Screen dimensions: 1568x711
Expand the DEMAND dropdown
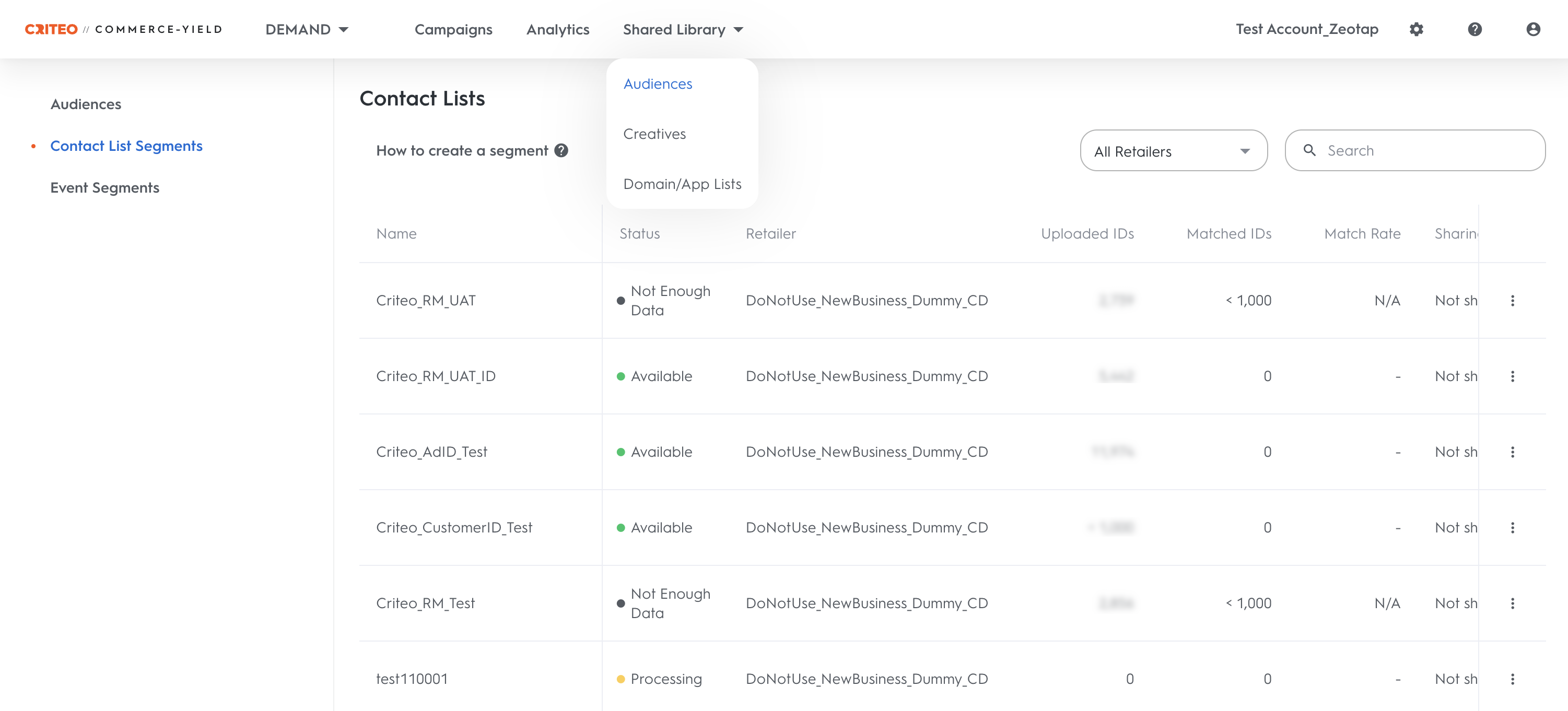[x=307, y=29]
